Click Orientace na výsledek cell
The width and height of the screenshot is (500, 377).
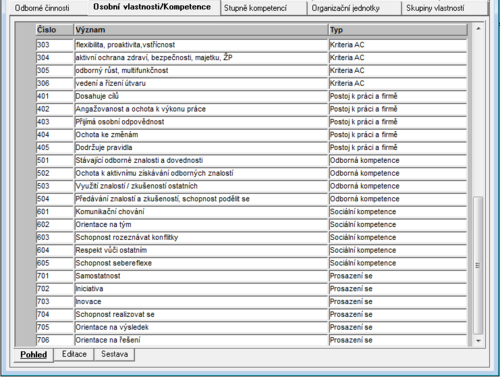tap(201, 327)
